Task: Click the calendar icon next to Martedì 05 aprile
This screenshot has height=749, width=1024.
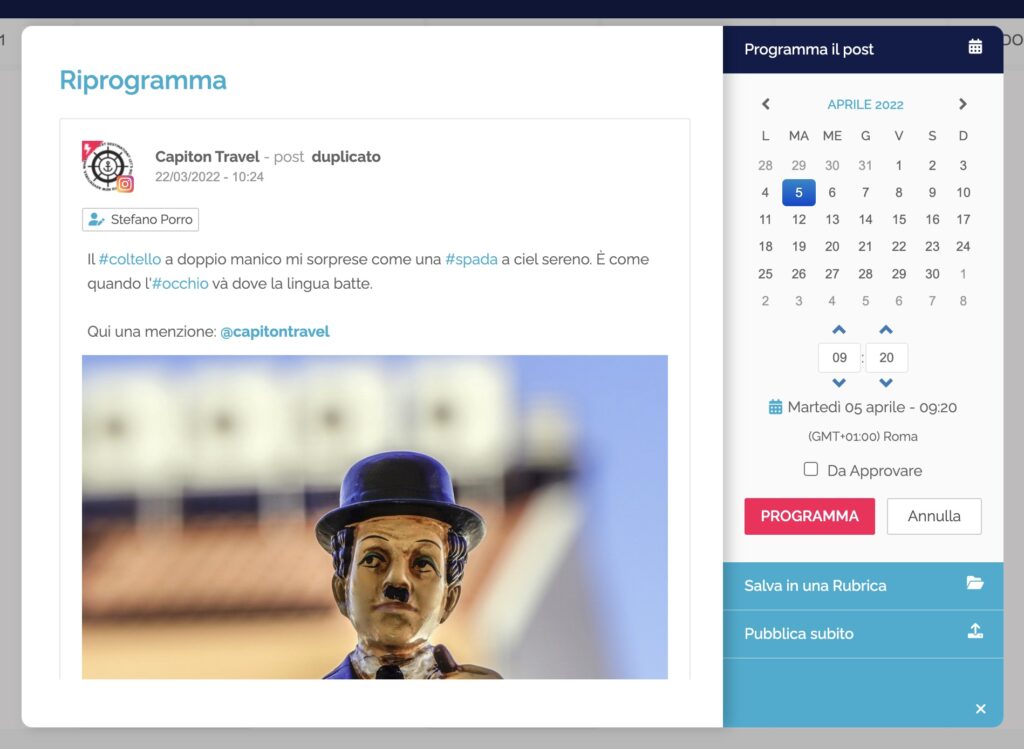Action: click(x=775, y=407)
